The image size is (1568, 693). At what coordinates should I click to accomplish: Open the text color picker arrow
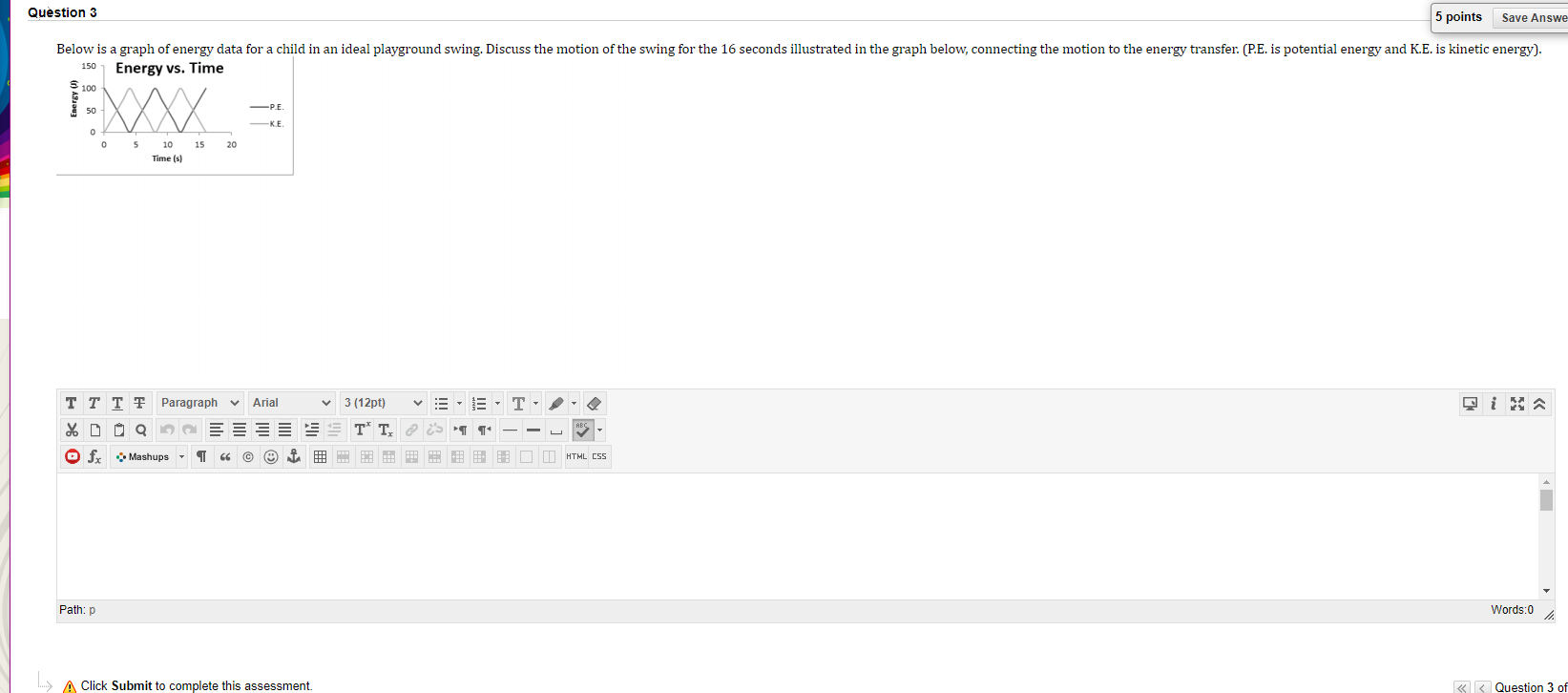click(535, 404)
